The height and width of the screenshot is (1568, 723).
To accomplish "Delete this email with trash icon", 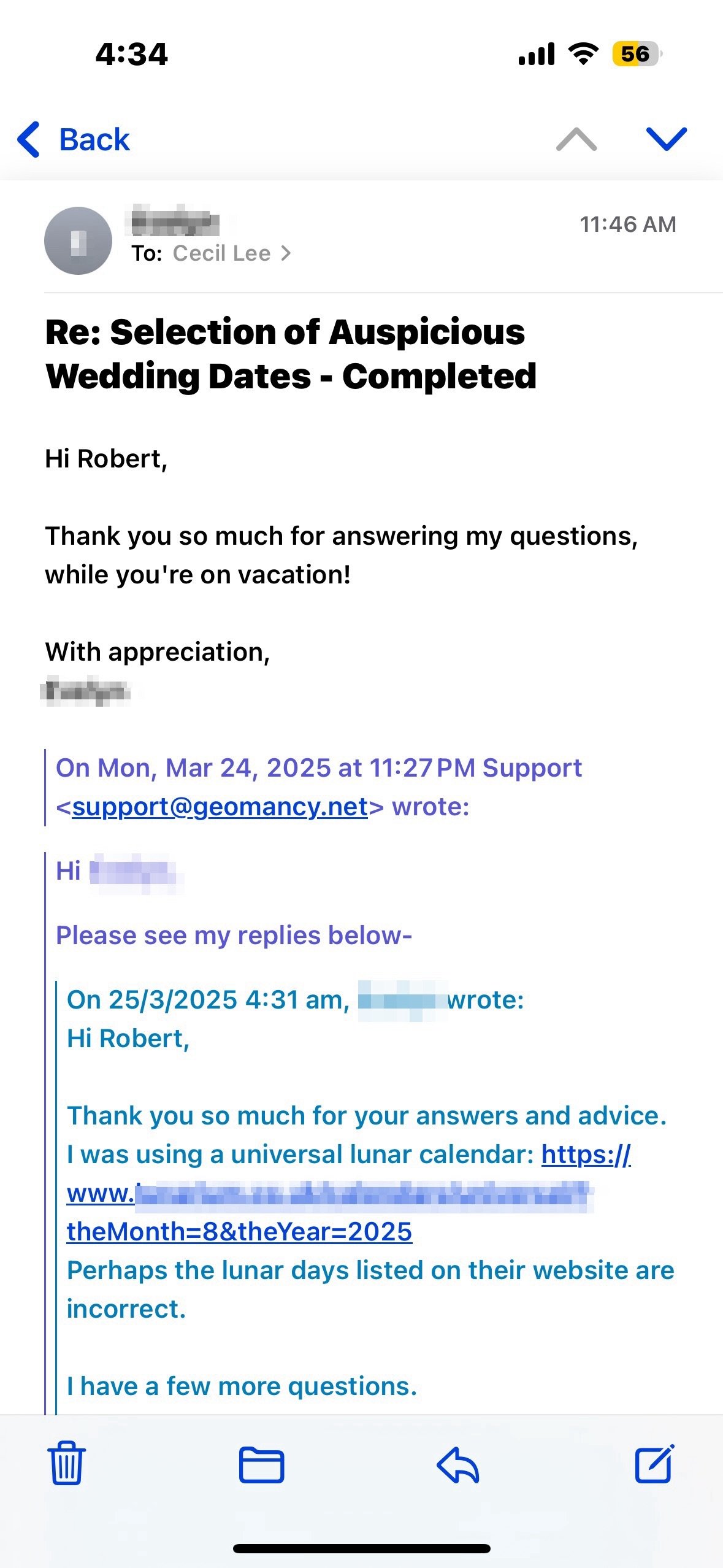I will tap(66, 1464).
